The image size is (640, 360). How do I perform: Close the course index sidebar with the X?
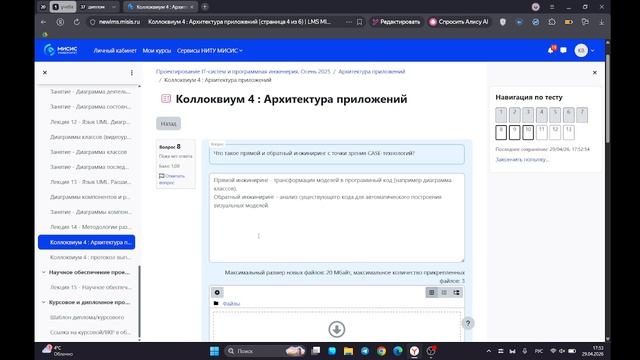(45, 73)
